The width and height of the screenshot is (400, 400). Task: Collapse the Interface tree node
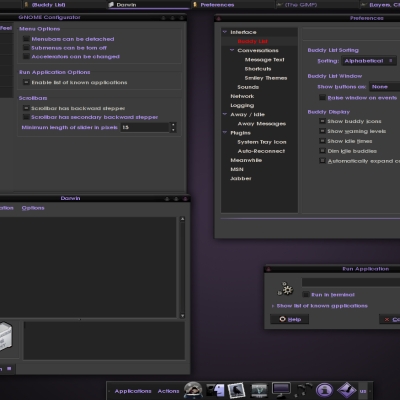tap(225, 32)
